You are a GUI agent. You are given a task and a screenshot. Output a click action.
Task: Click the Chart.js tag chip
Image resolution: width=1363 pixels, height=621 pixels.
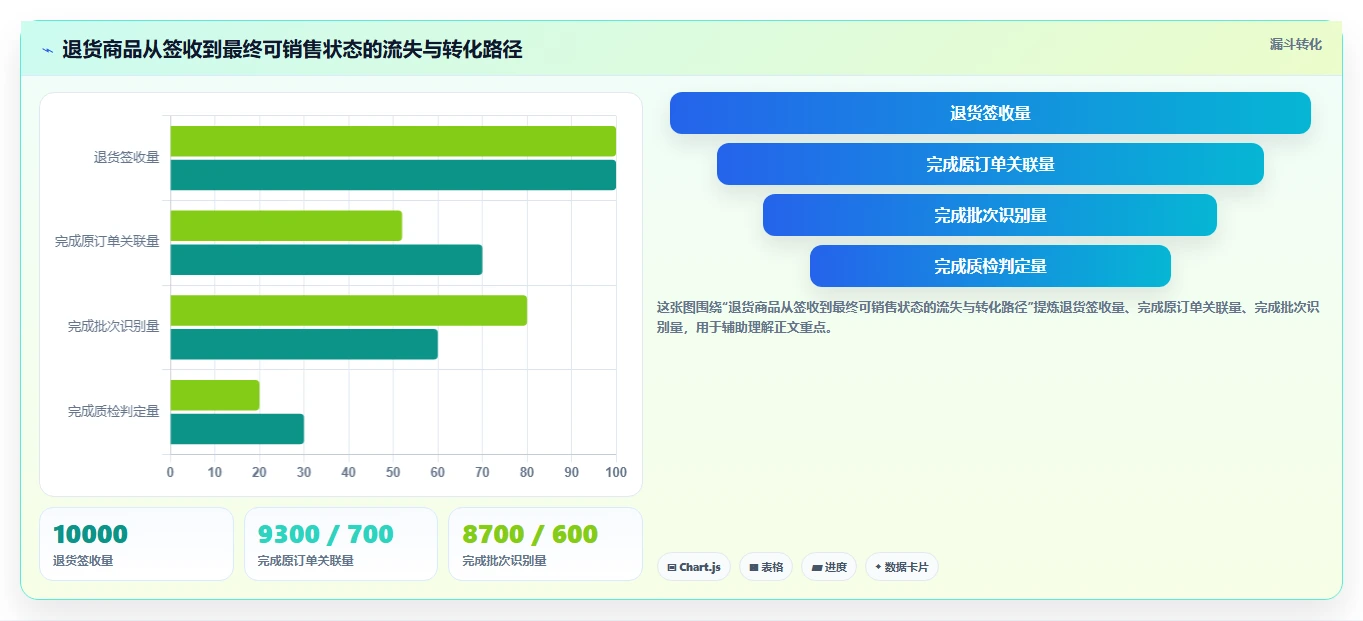694,567
